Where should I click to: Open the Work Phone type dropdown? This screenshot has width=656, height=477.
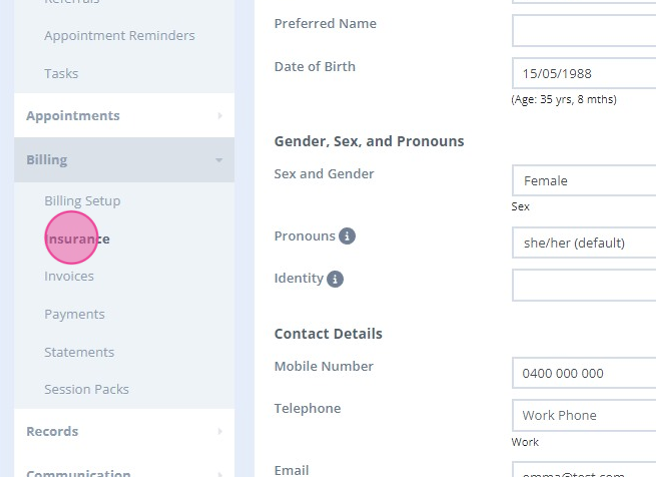click(x=584, y=415)
